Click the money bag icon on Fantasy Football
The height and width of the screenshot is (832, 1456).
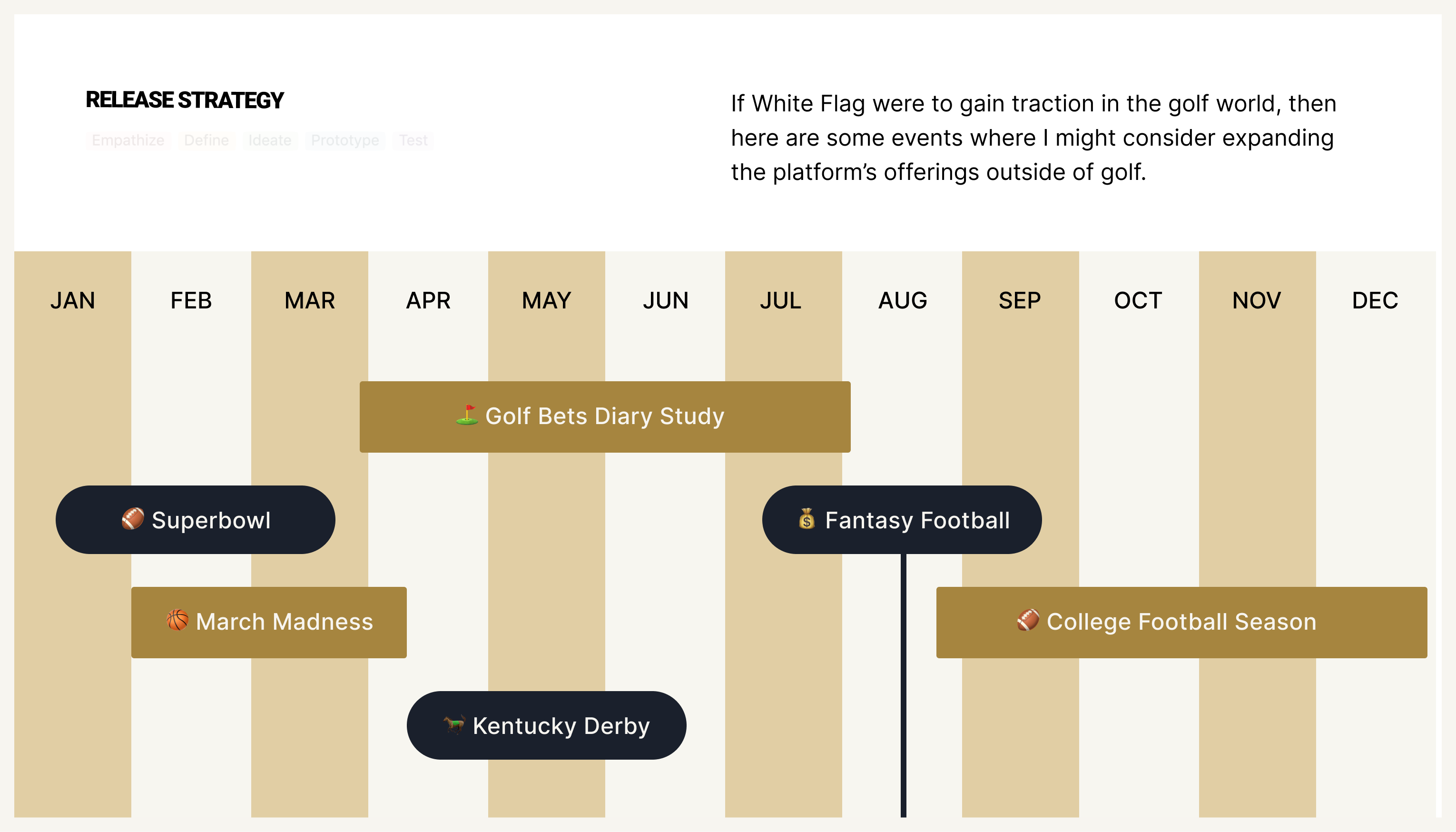[807, 520]
